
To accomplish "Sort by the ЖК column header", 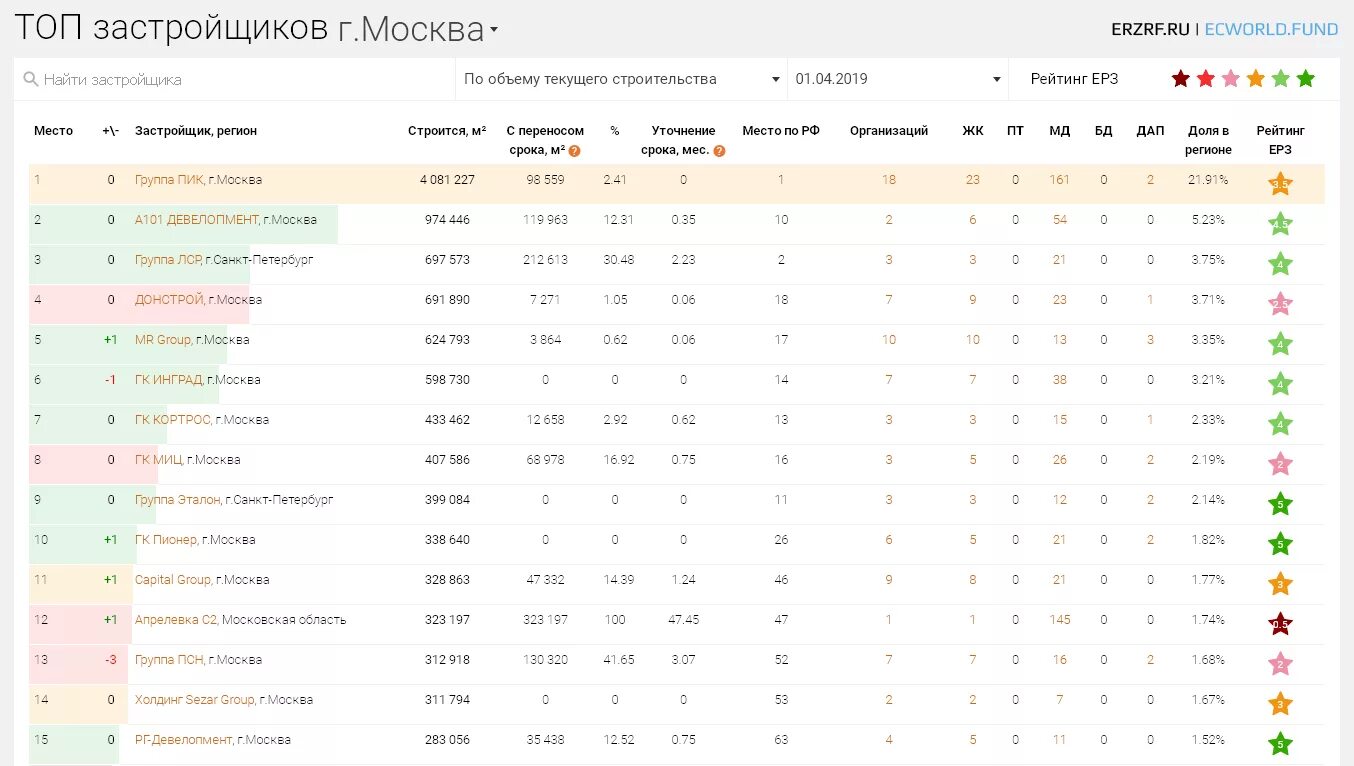I will coord(973,131).
